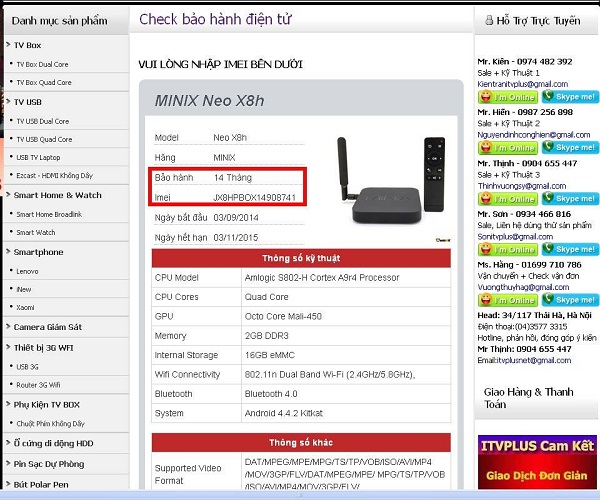This screenshot has height=500, width=600.
Task: Click the Amlogic S802-H CPU Model cell
Action: (x=346, y=278)
